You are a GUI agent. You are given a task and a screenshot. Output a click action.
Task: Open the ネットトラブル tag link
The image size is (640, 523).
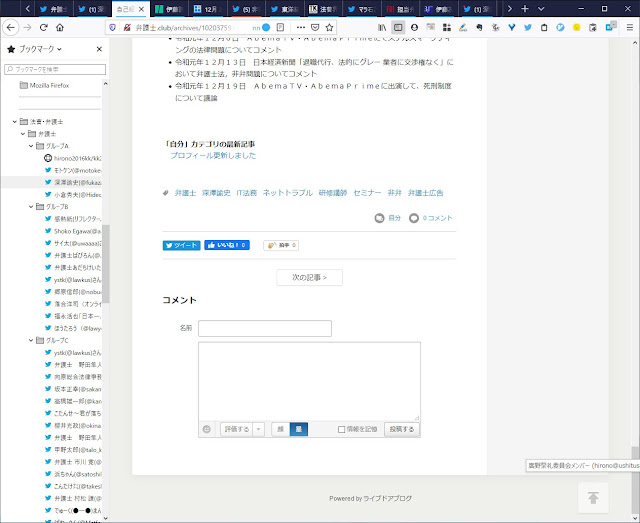[x=288, y=193]
